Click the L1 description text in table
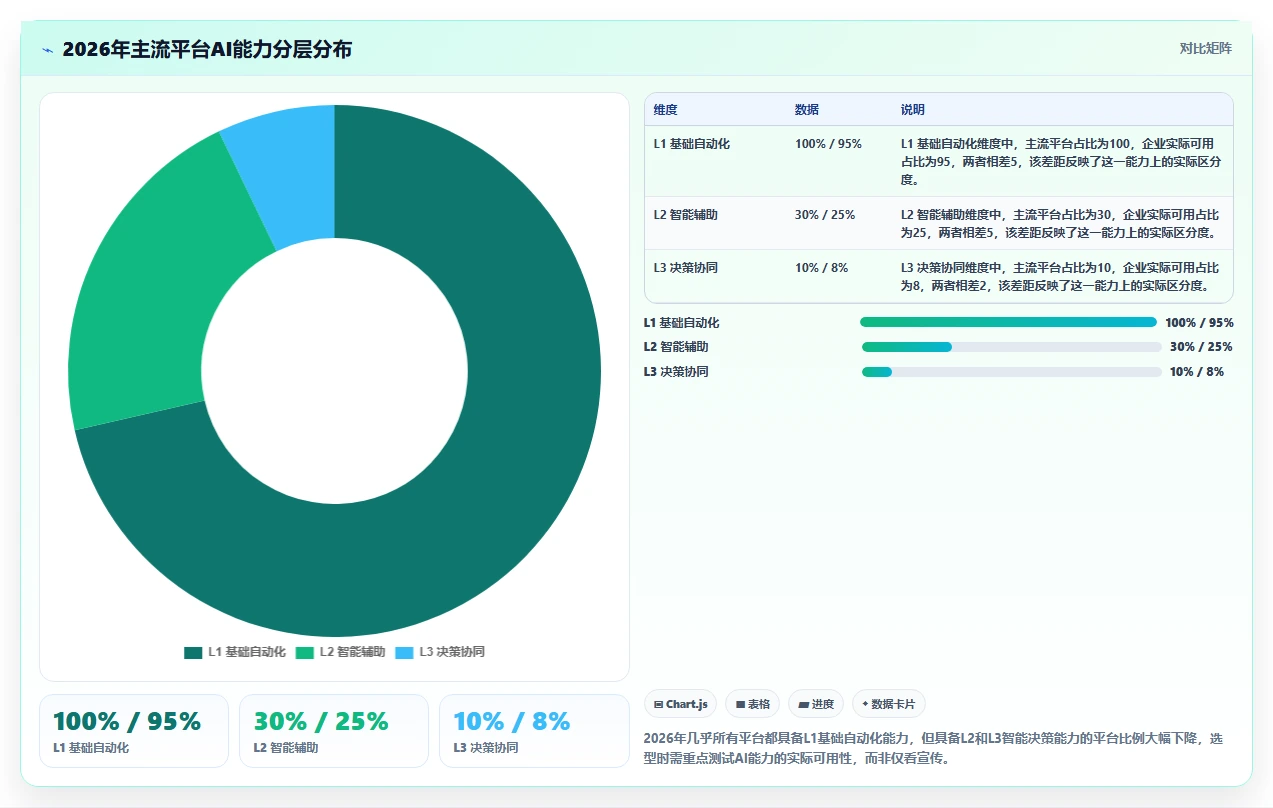1273x808 pixels. tap(1061, 162)
